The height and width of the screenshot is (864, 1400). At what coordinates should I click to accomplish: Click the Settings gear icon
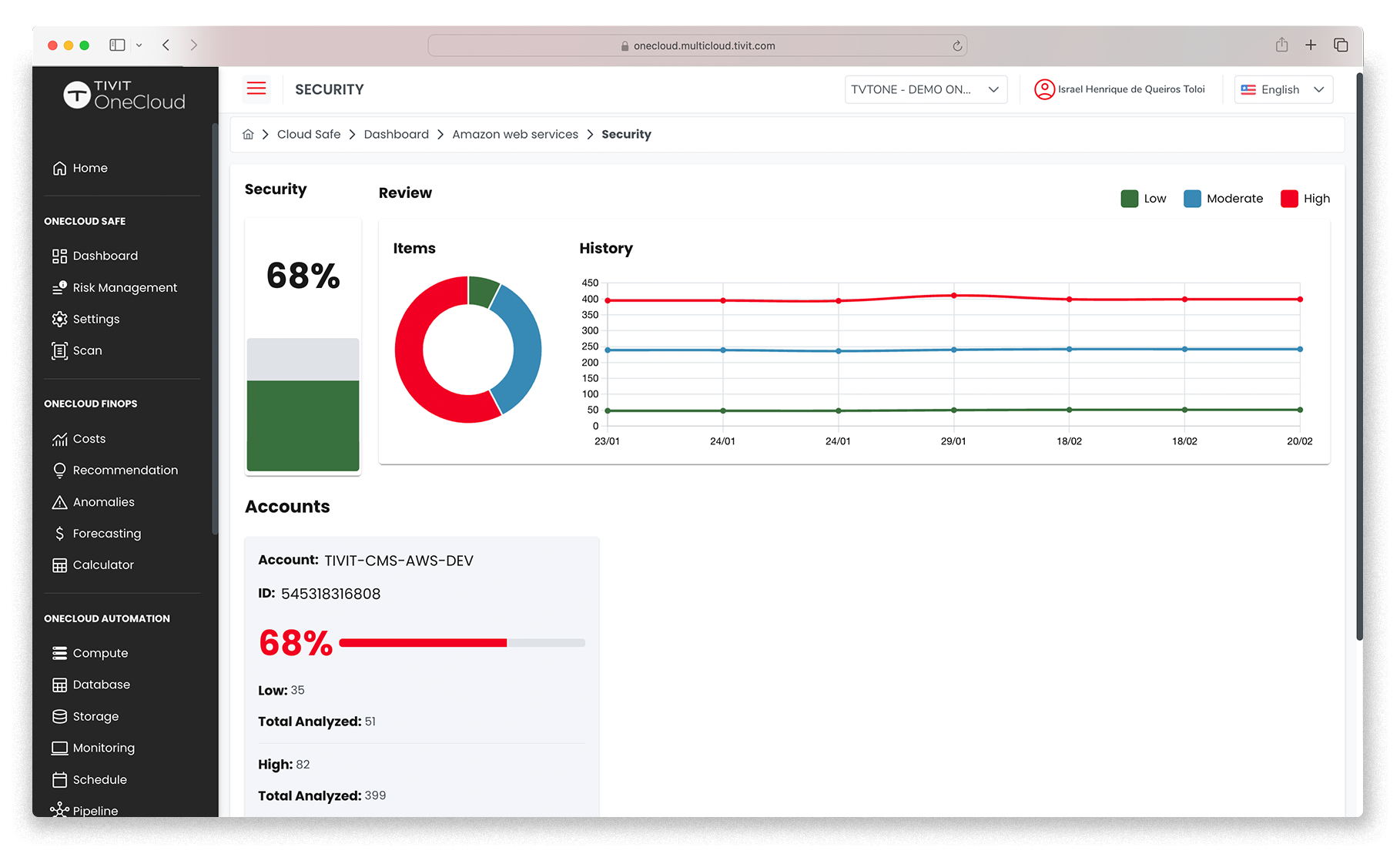(x=59, y=319)
